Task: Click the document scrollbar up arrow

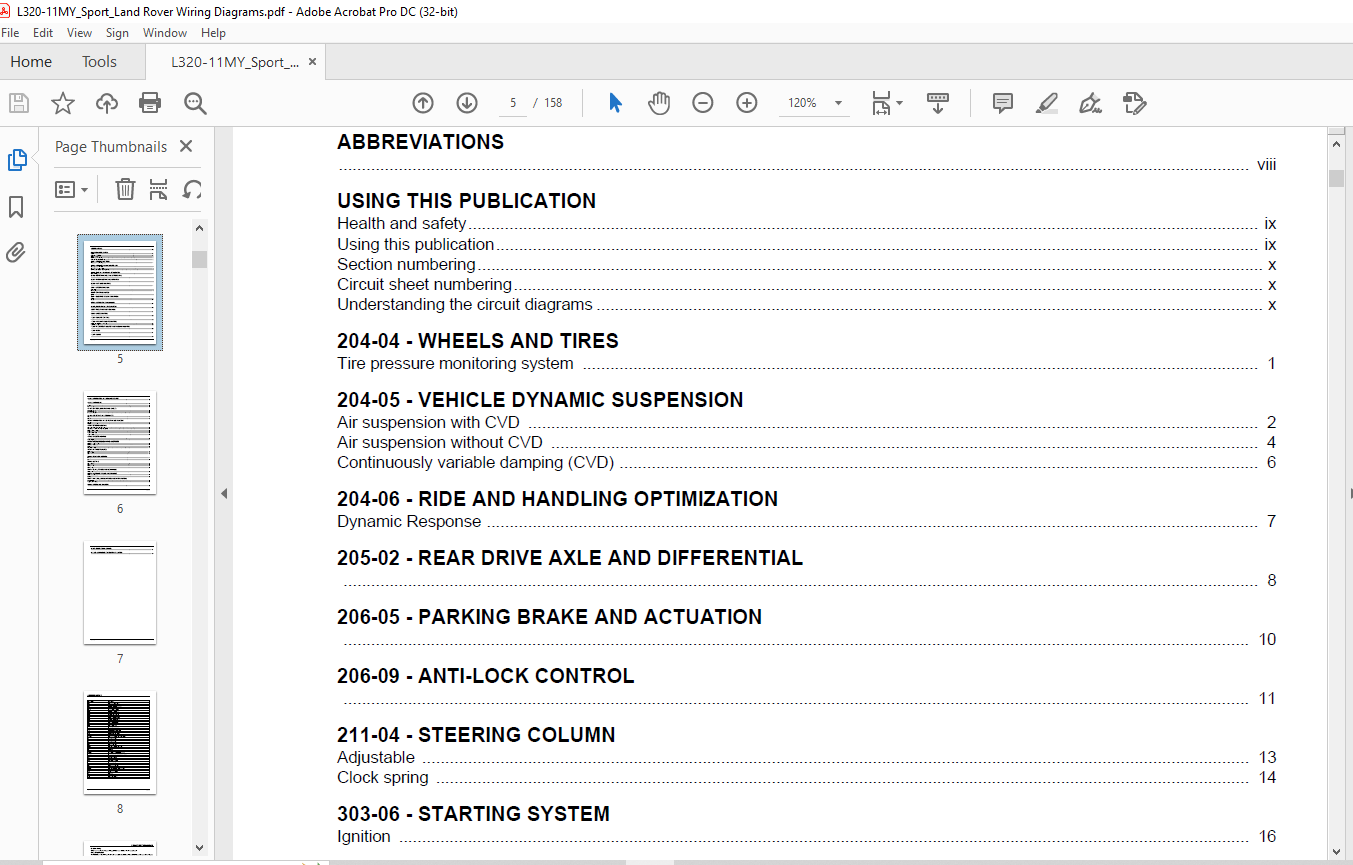Action: [1336, 144]
